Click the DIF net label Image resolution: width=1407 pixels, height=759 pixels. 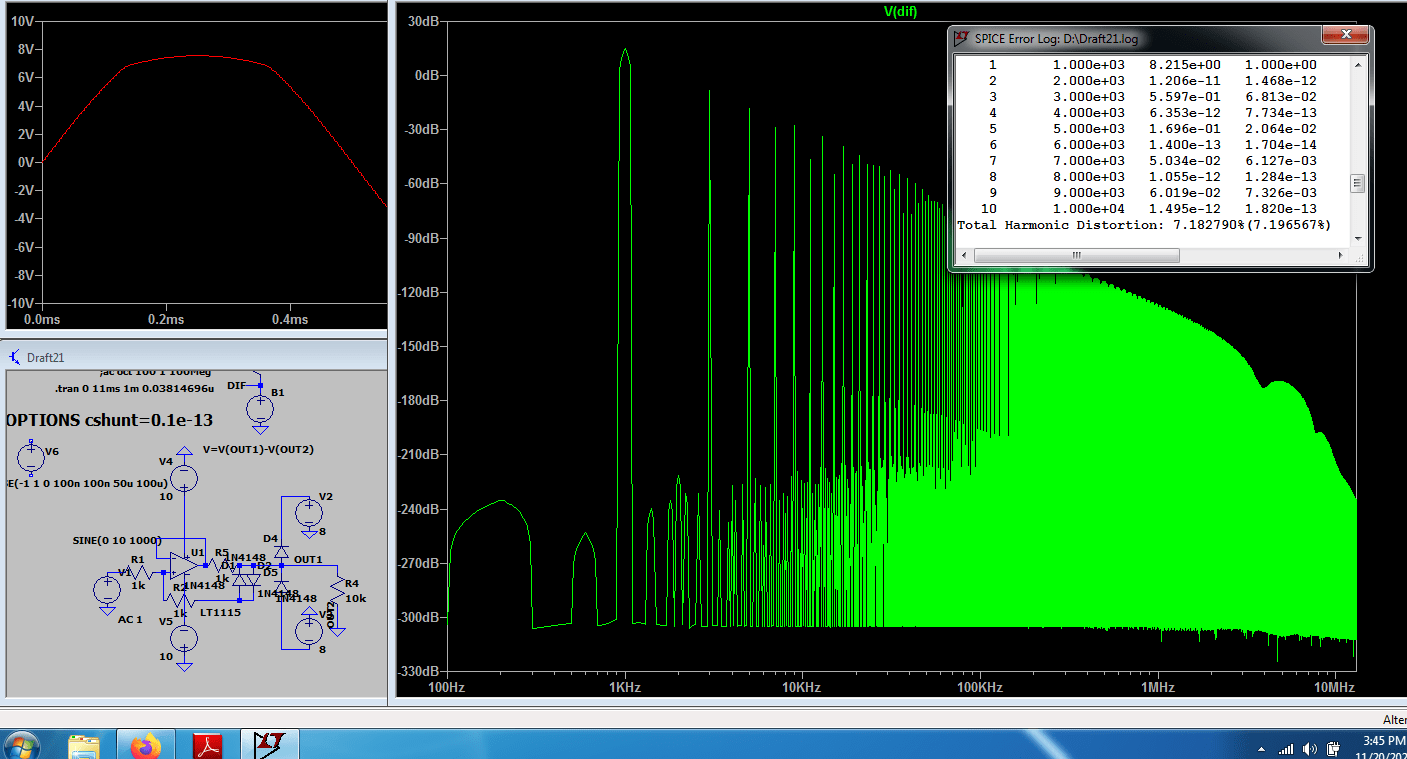click(236, 385)
